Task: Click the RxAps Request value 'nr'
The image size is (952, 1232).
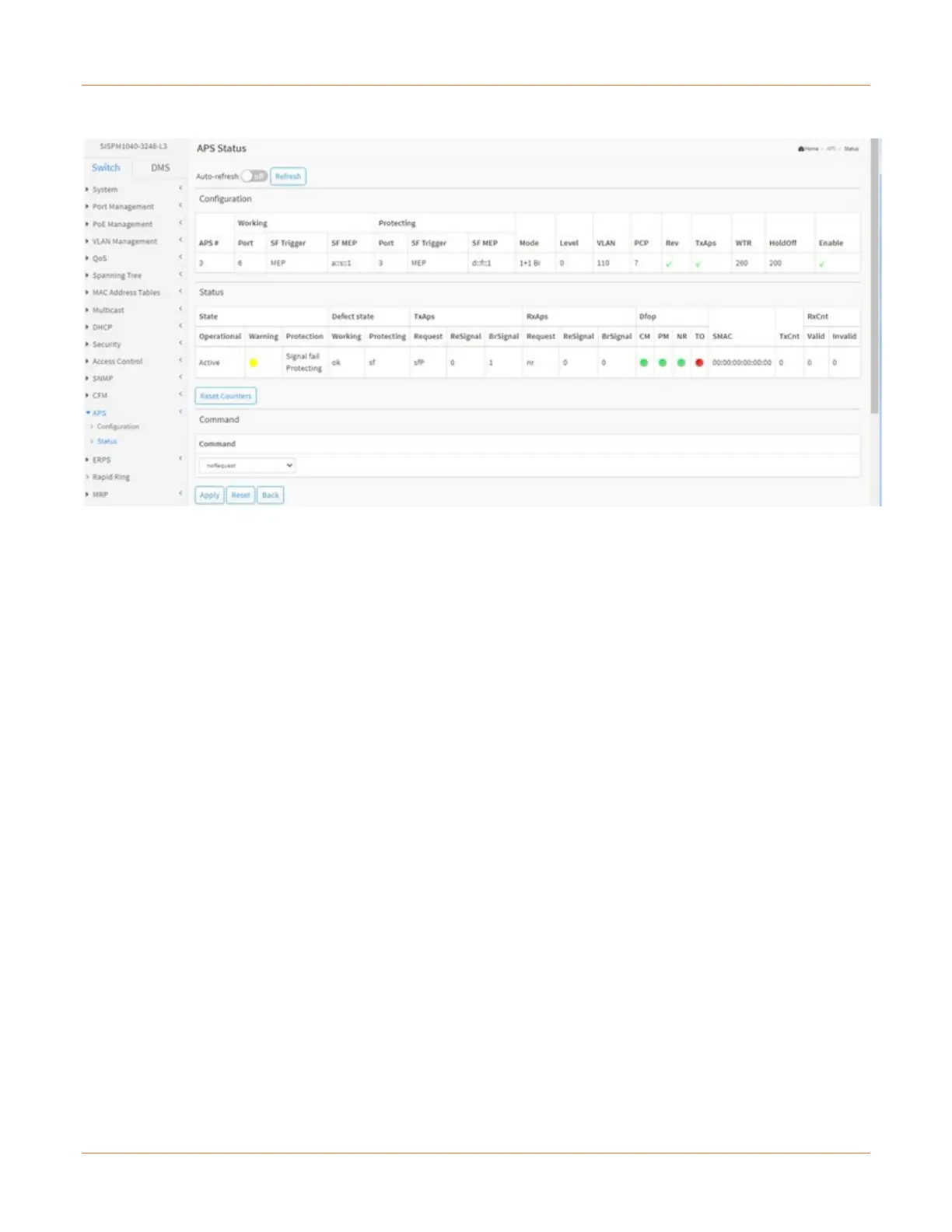Action: (530, 362)
